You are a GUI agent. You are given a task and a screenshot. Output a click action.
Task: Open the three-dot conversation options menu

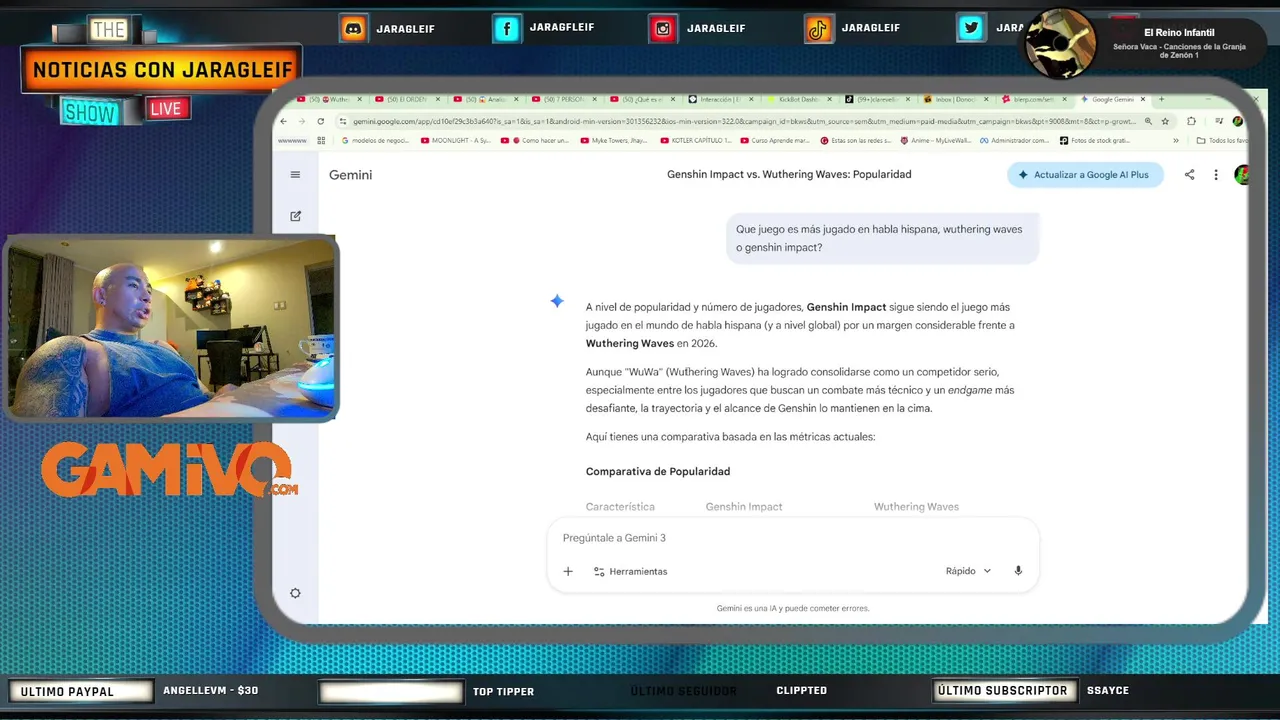tap(1216, 175)
